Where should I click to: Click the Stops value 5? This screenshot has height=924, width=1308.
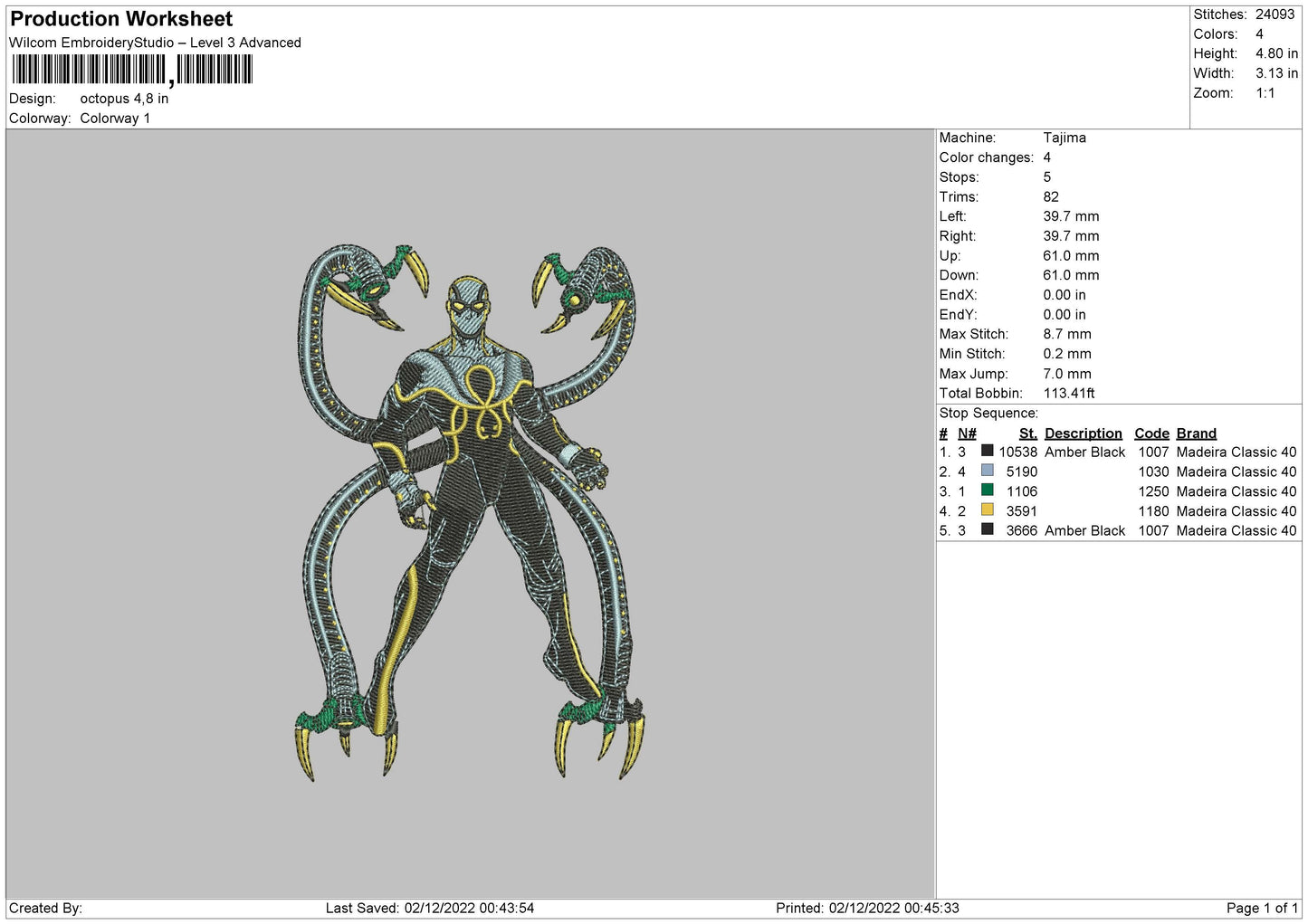[x=1047, y=177]
